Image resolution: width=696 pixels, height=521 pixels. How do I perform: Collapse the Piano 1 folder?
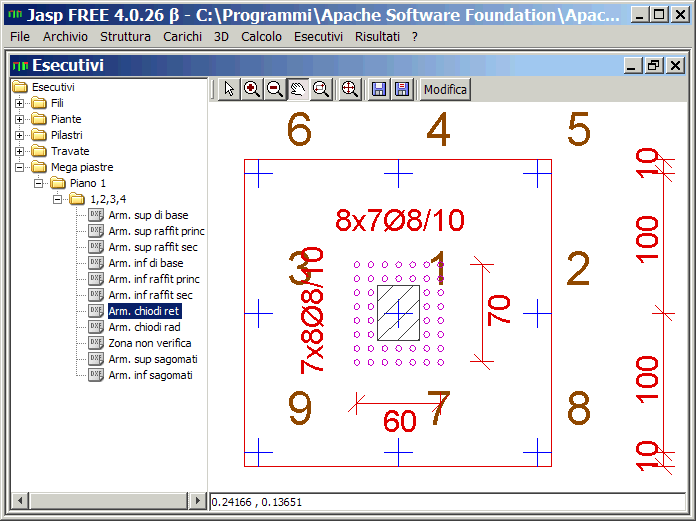(39, 183)
